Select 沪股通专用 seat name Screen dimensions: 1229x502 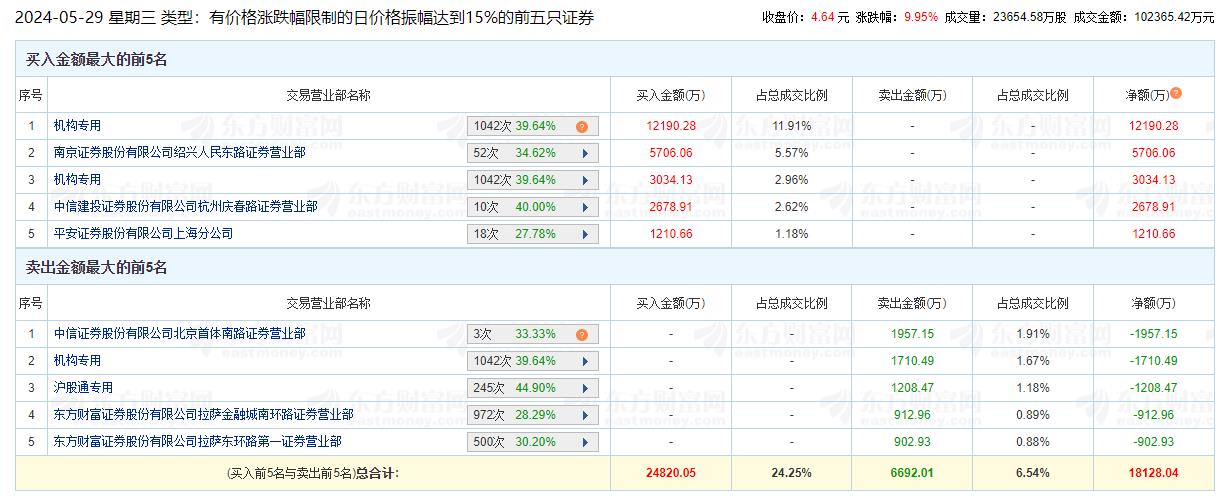(83, 388)
